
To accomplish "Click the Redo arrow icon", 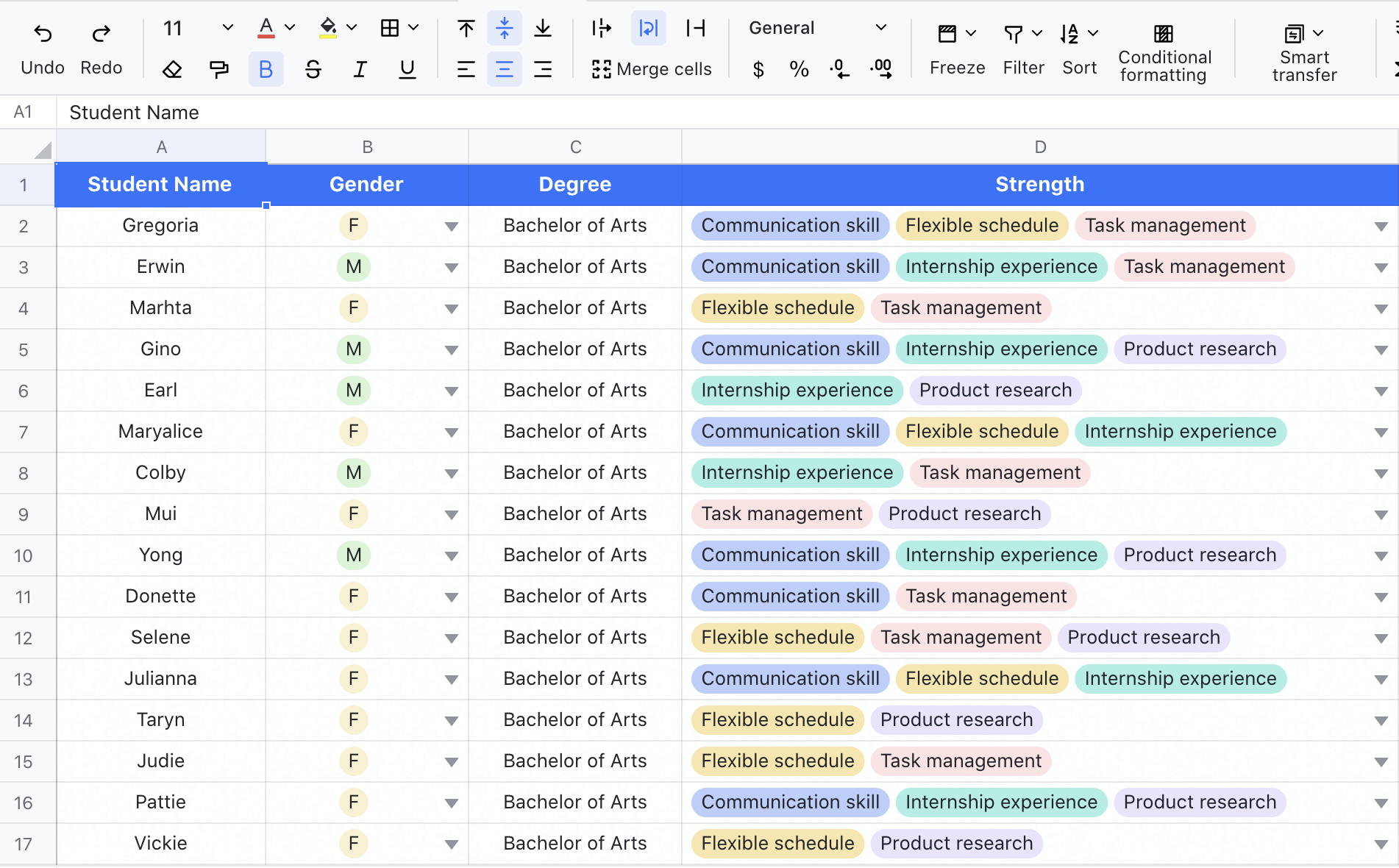I will pyautogui.click(x=101, y=34).
